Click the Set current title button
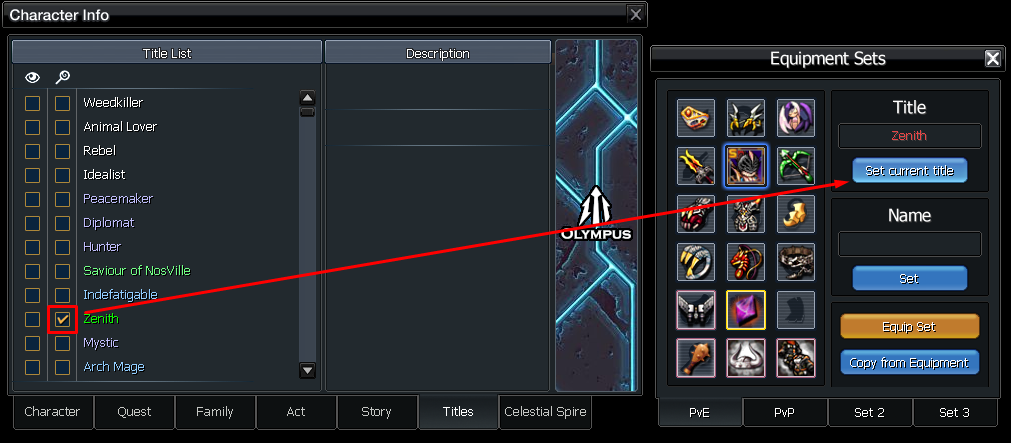Image resolution: width=1011 pixels, height=443 pixels. (x=909, y=172)
